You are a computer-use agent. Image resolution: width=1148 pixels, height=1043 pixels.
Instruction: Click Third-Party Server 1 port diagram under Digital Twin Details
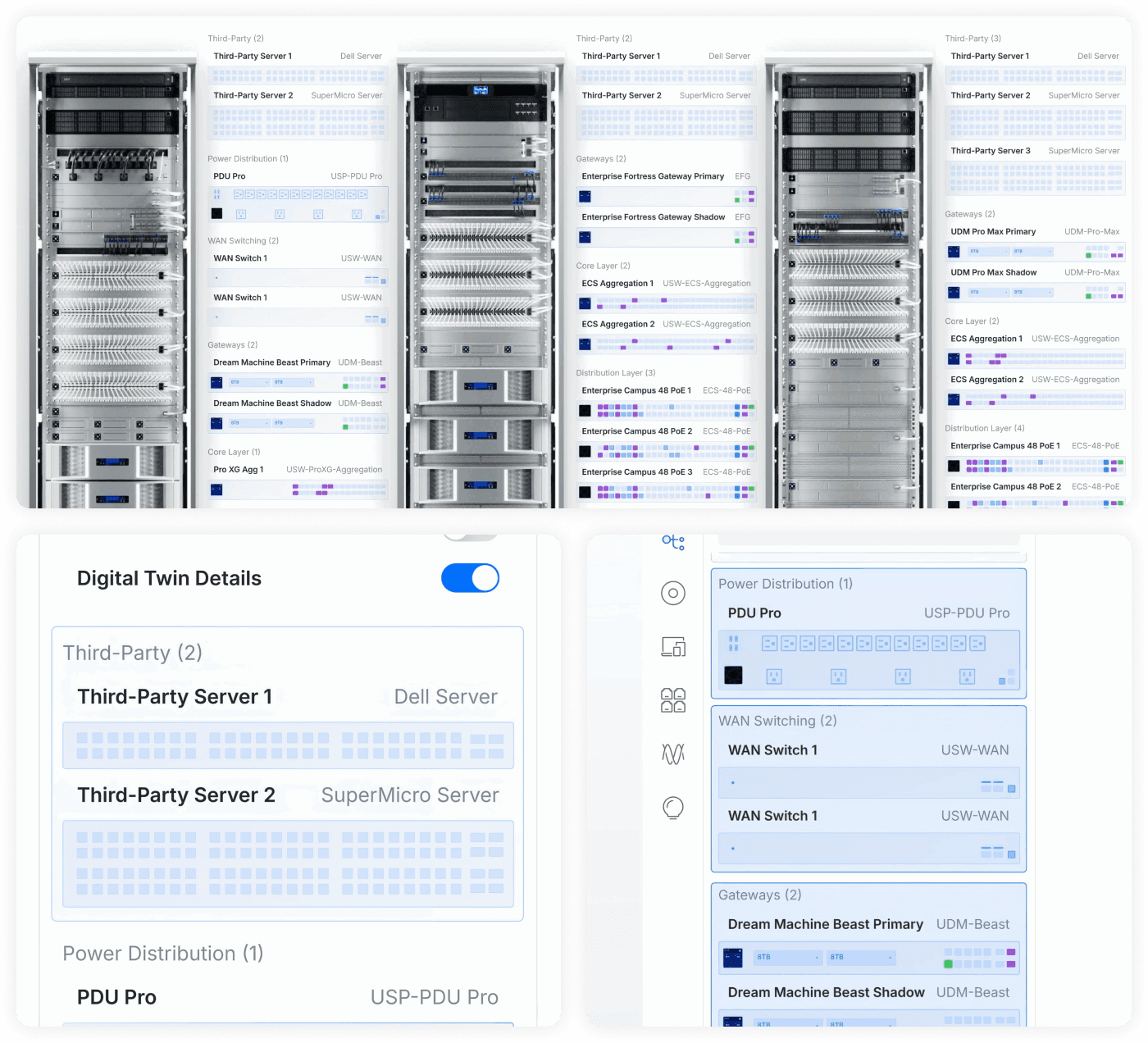pos(288,745)
